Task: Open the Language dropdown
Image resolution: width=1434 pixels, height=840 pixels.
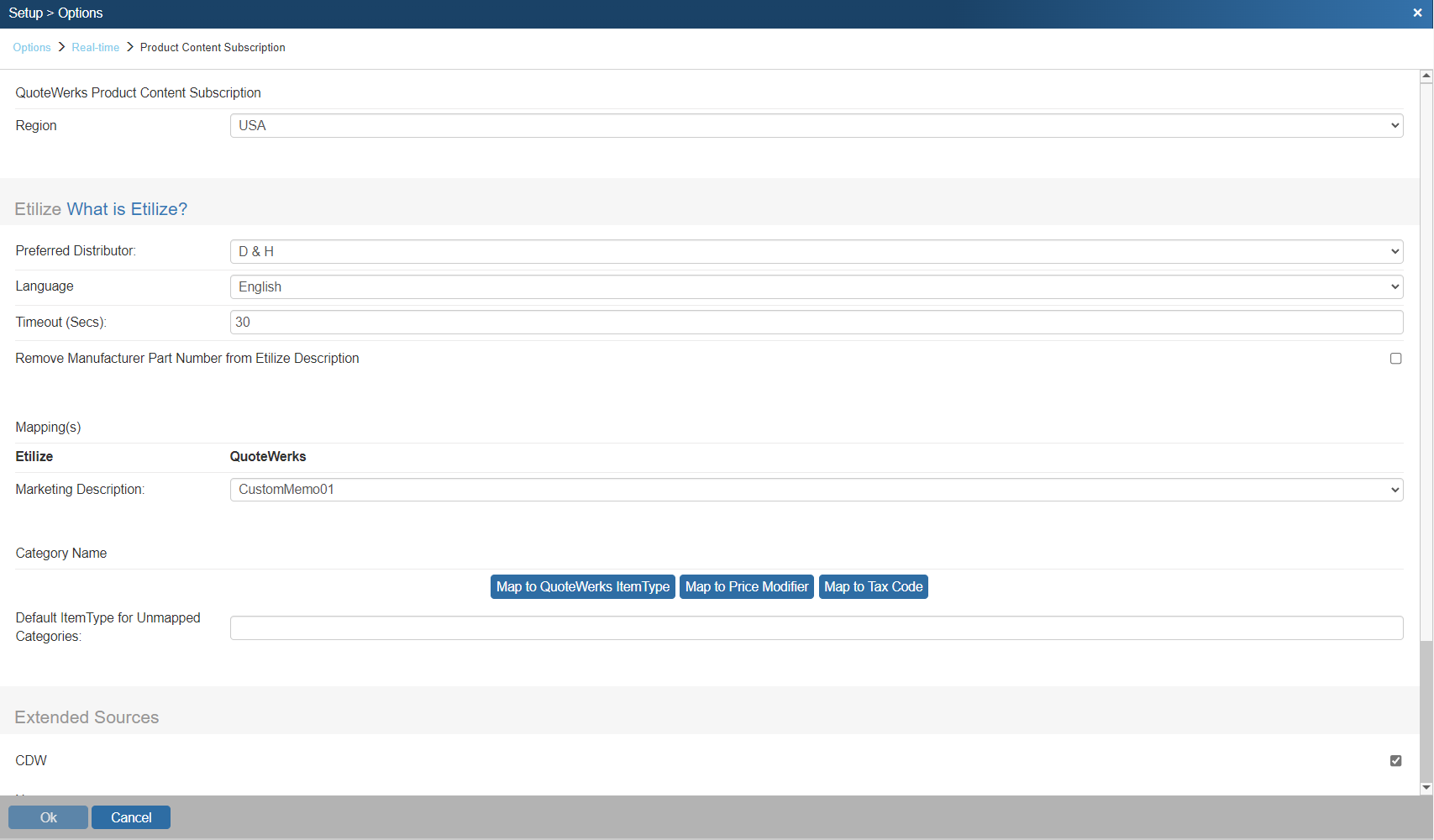Action: [x=817, y=287]
